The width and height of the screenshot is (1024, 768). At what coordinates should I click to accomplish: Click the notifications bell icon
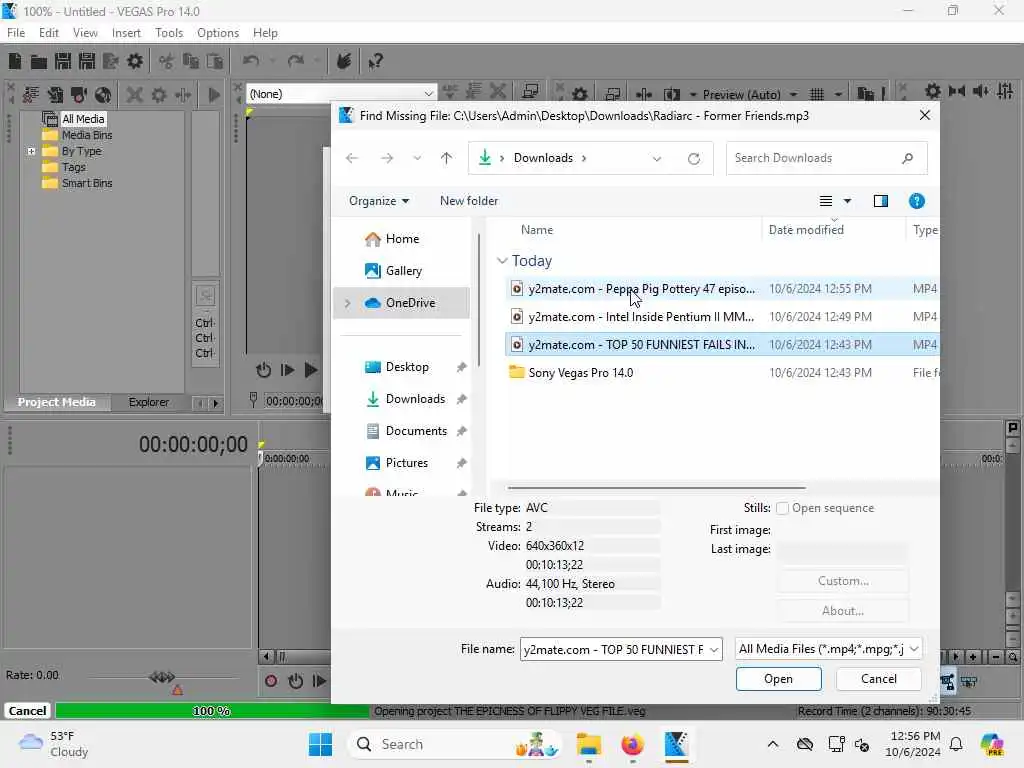(956, 744)
